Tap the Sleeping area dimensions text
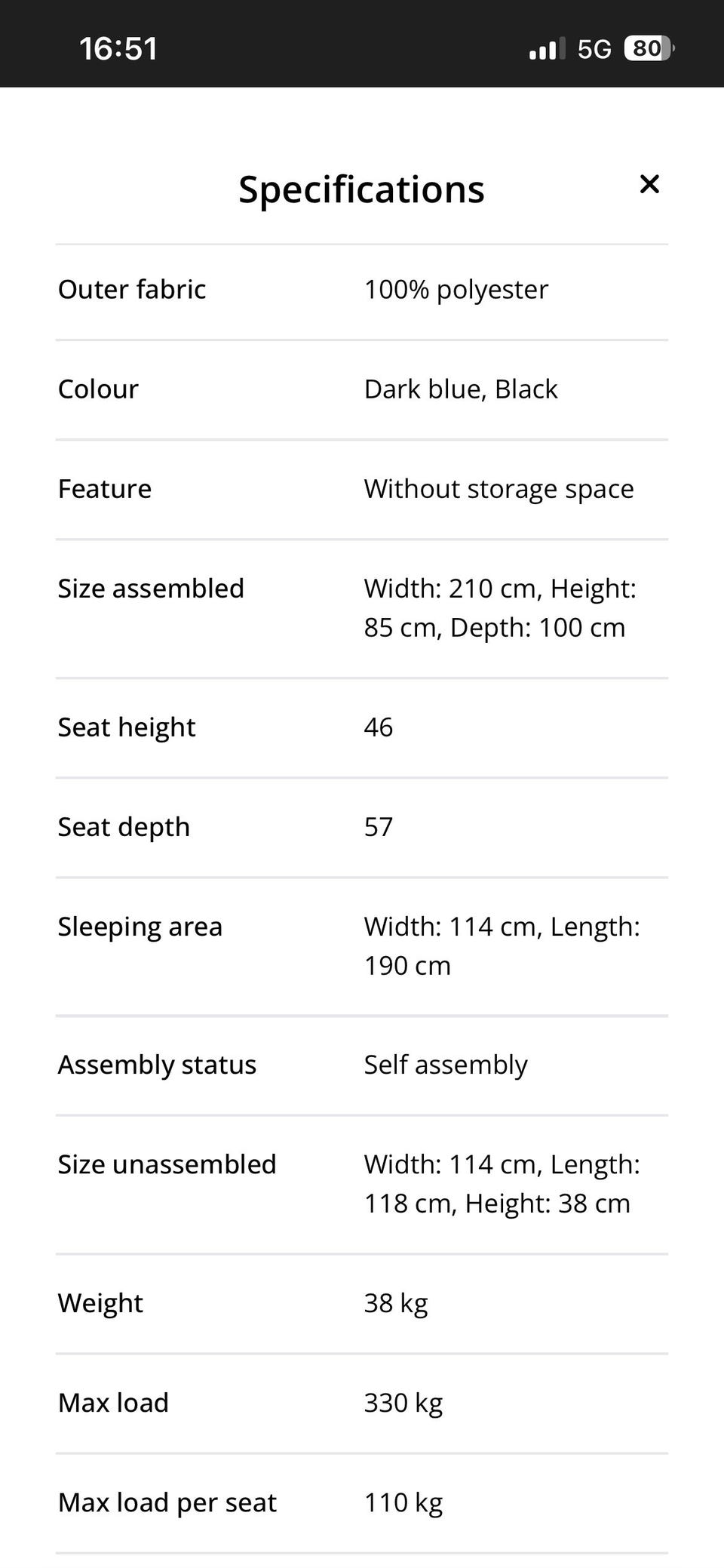This screenshot has width=724, height=1568. (x=501, y=946)
